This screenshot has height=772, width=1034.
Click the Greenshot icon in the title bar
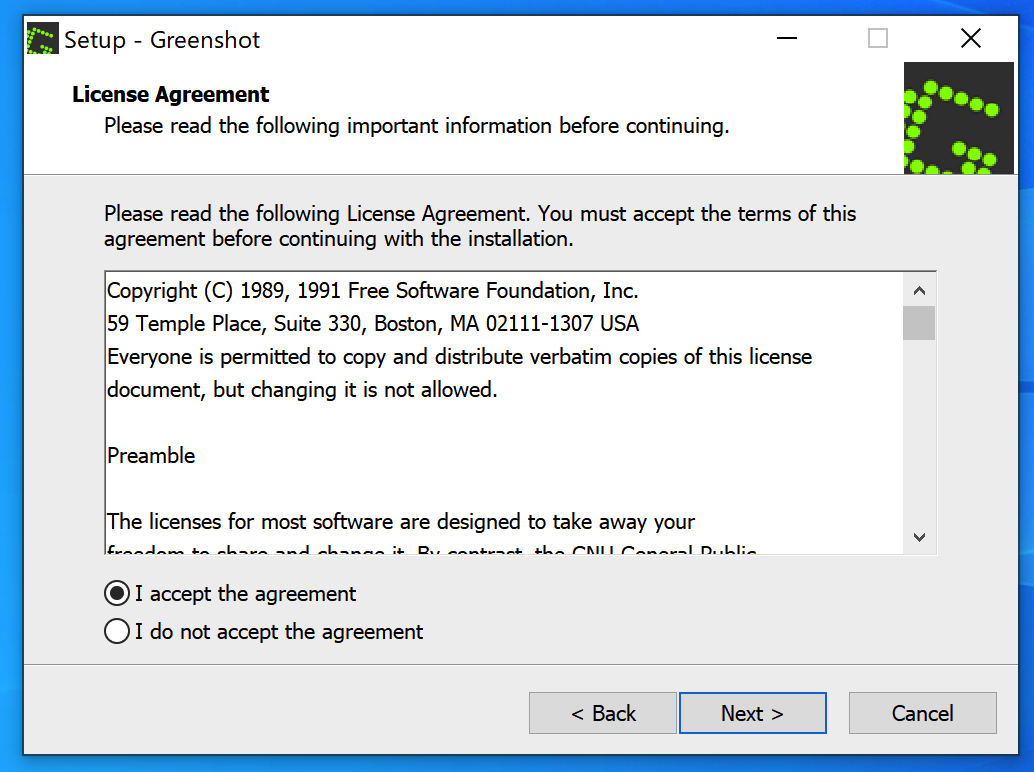[x=43, y=40]
